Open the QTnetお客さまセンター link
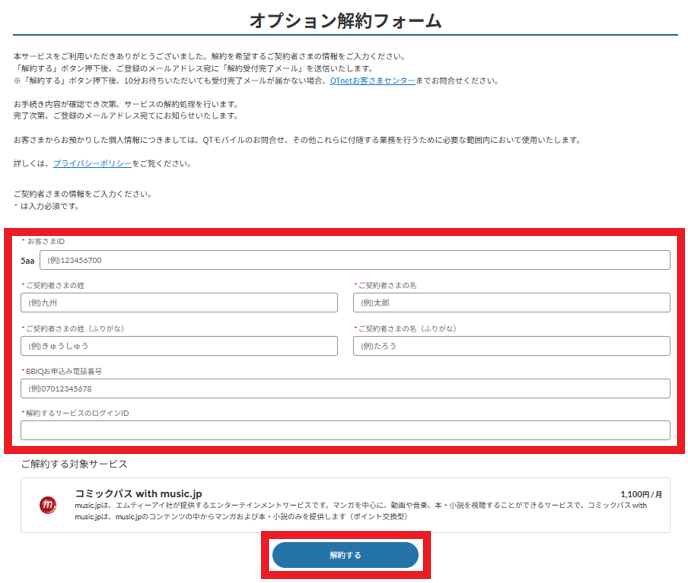 point(372,81)
